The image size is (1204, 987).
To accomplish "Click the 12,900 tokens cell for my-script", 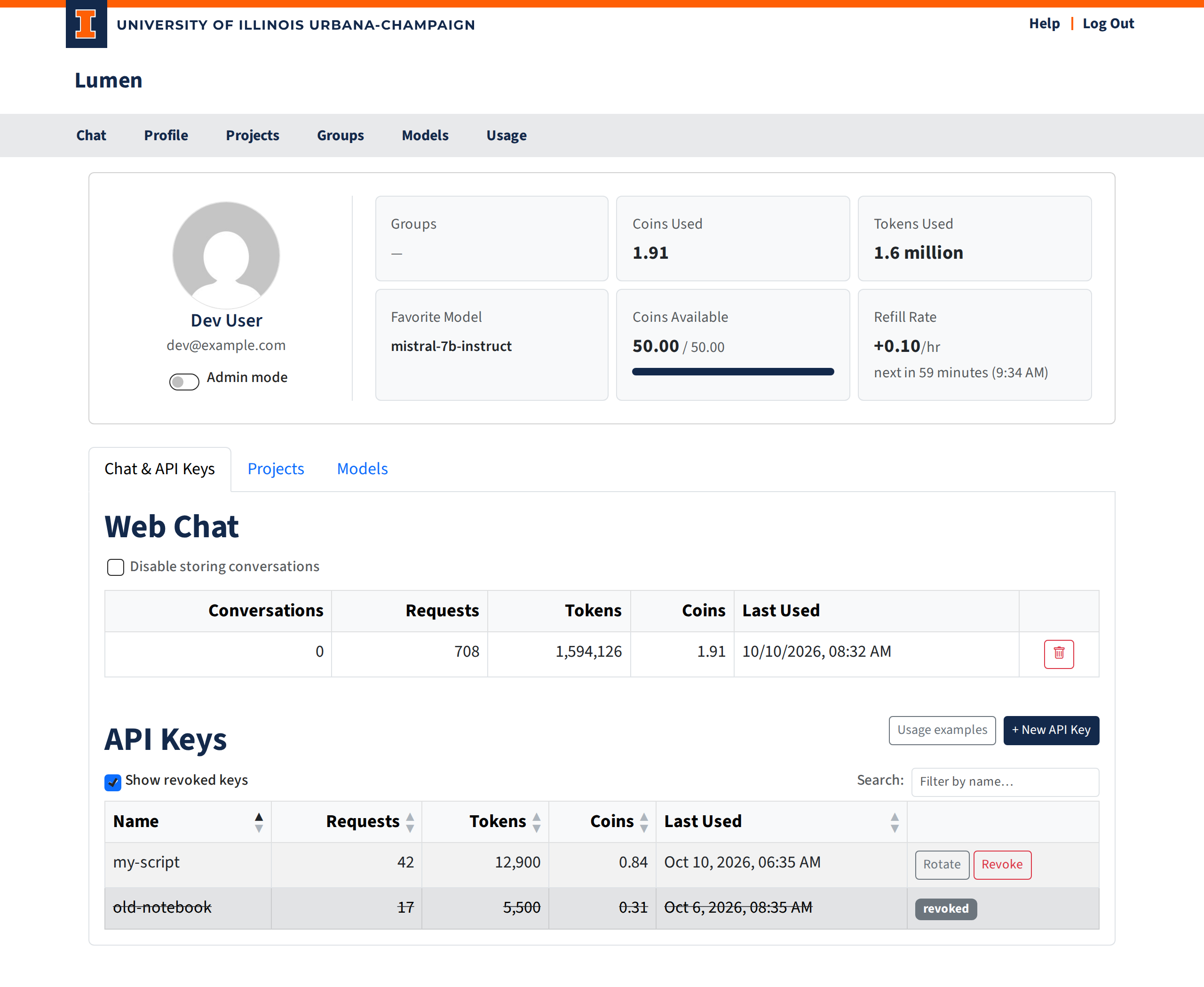I will tap(485, 864).
